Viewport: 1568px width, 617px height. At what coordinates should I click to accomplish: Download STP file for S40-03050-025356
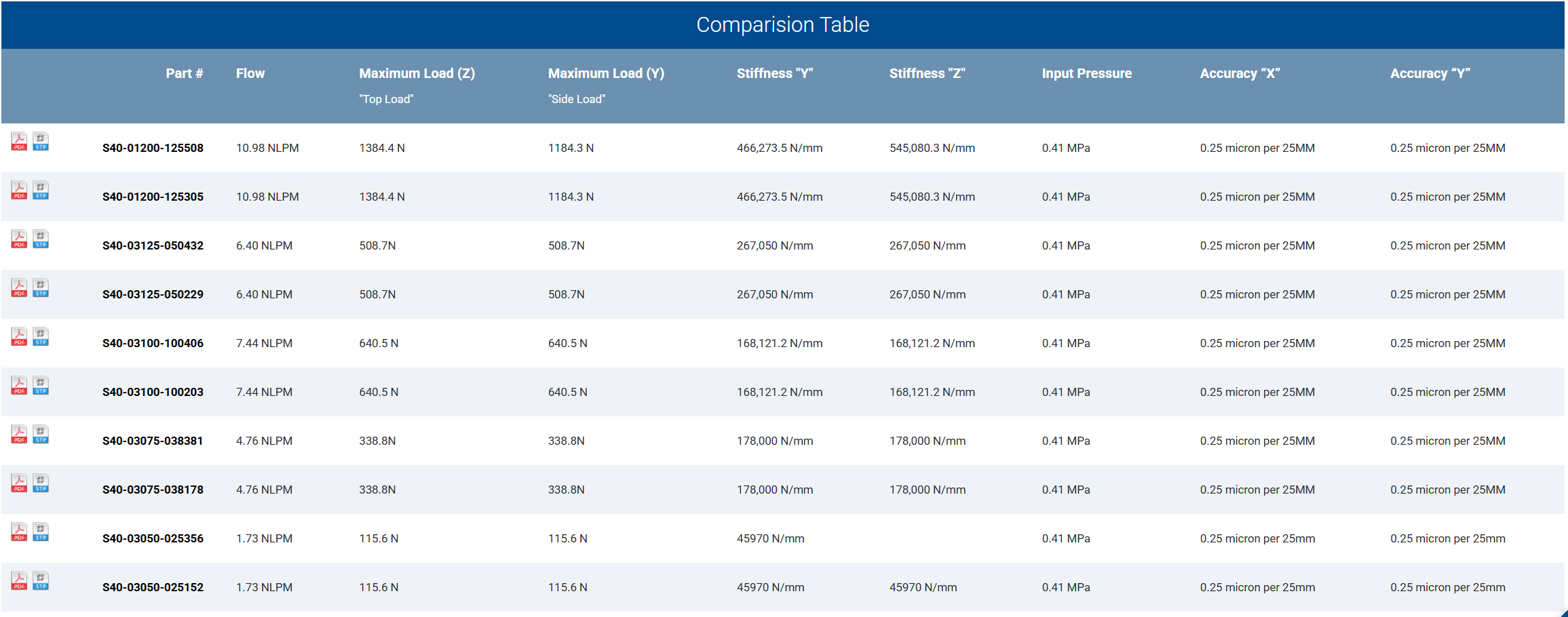(41, 532)
